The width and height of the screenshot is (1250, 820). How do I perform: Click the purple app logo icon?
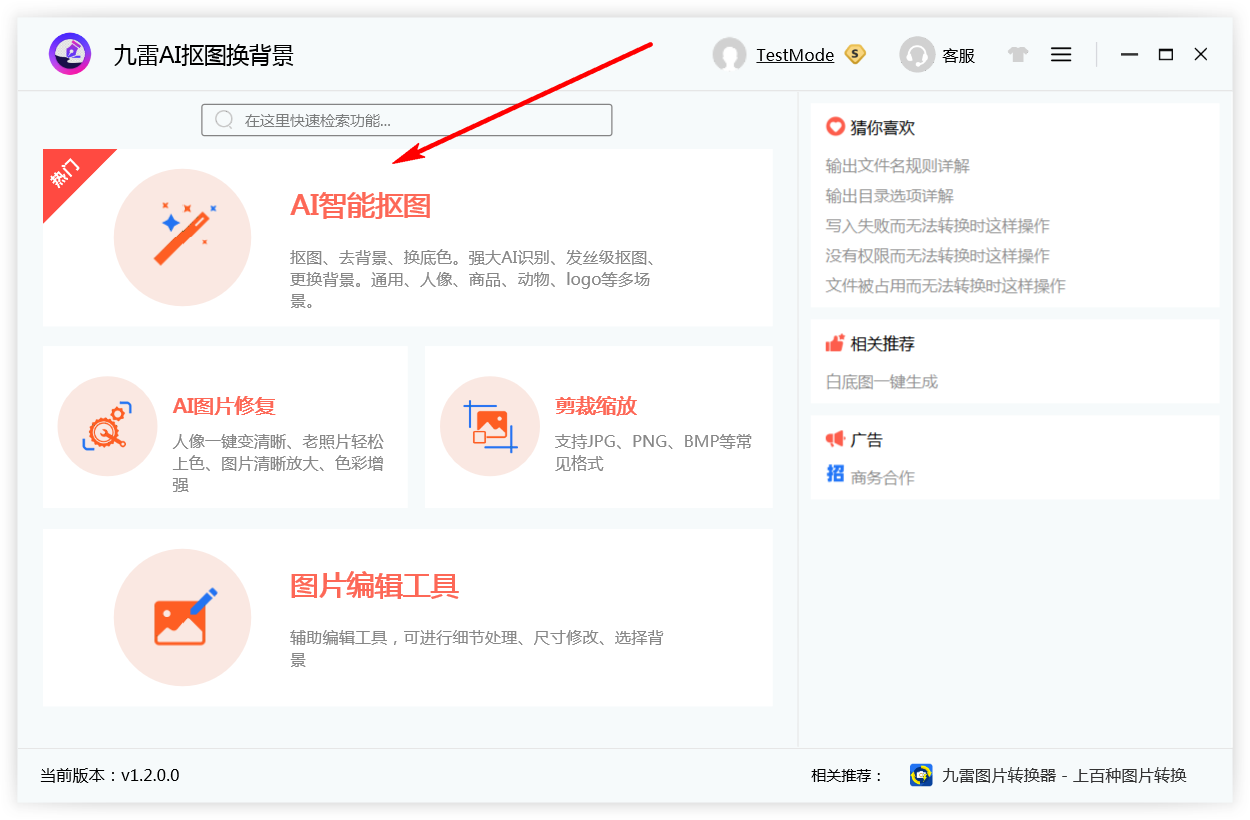[70, 54]
